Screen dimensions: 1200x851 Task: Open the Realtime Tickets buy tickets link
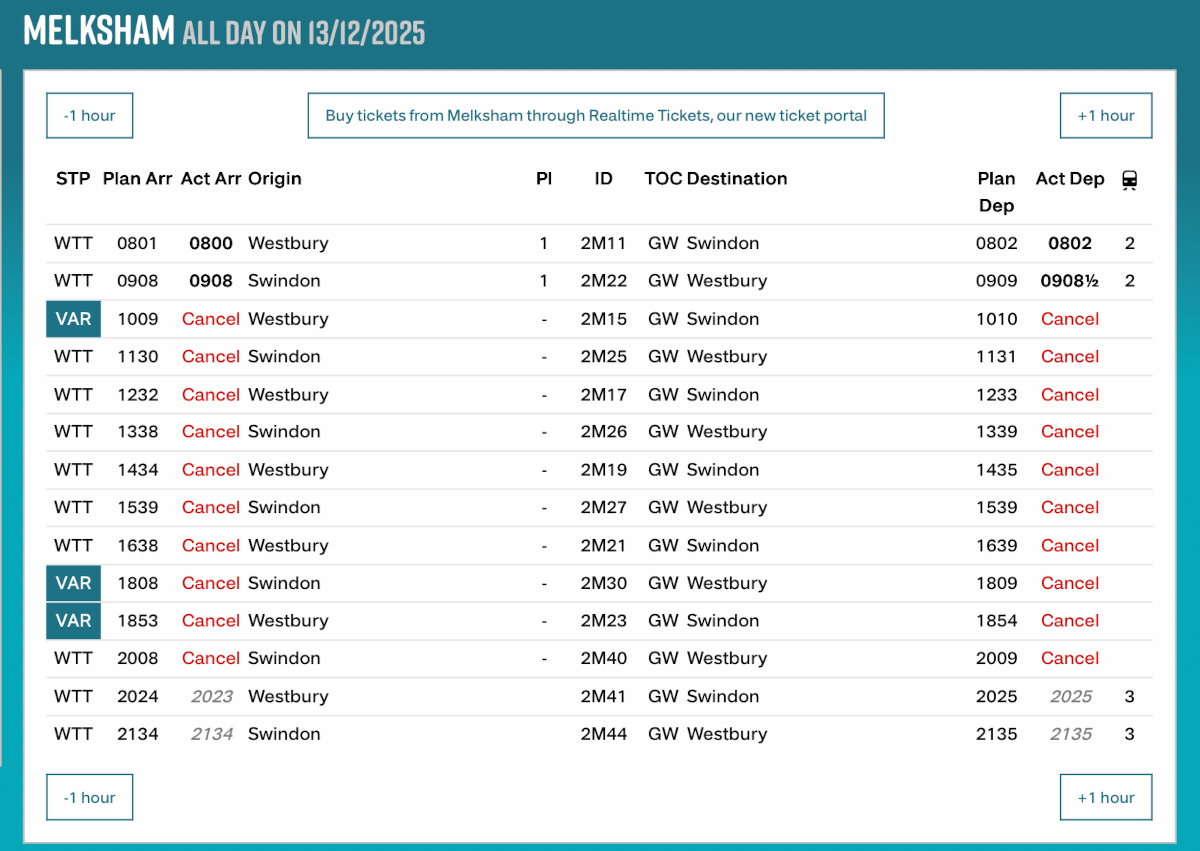[595, 115]
